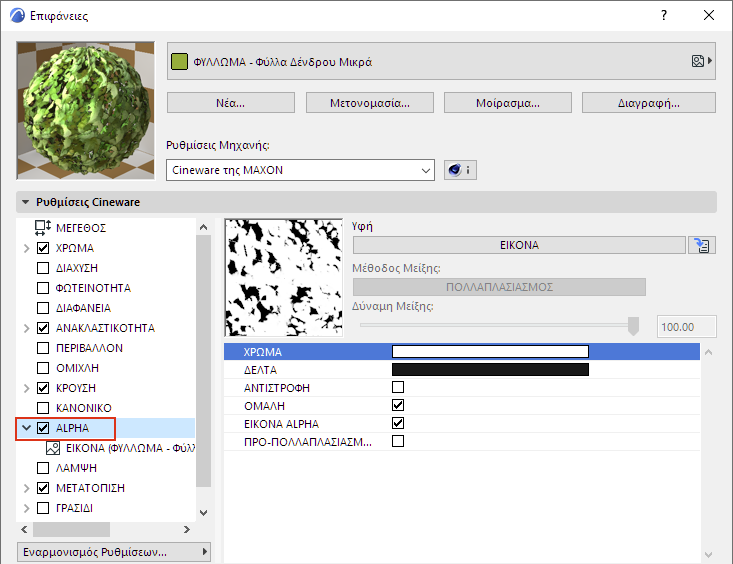Enable the ΦΩΤΕΙΝΟΤΗΤΑ channel checkbox
The image size is (733, 564).
43,288
